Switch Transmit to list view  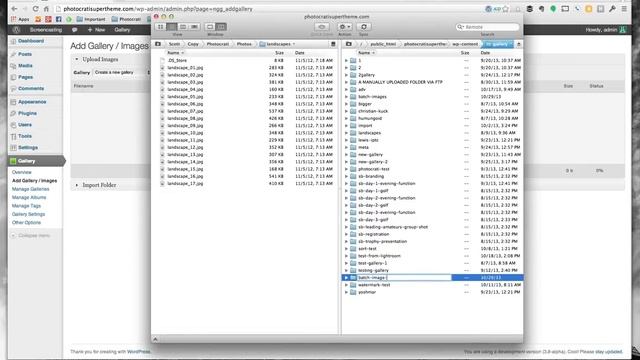pyautogui.click(x=172, y=27)
